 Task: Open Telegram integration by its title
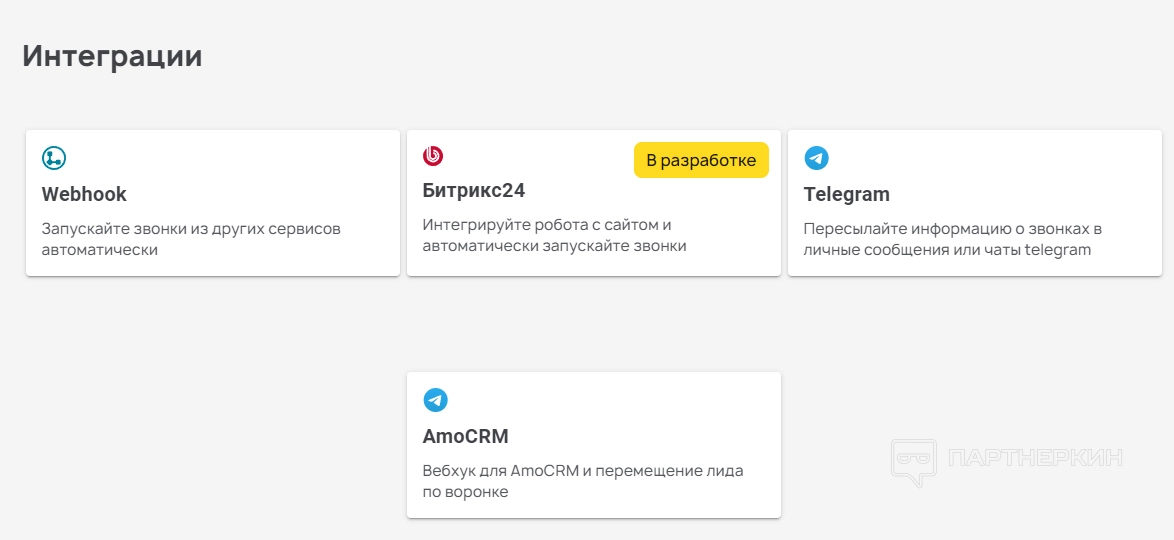pyautogui.click(x=846, y=194)
